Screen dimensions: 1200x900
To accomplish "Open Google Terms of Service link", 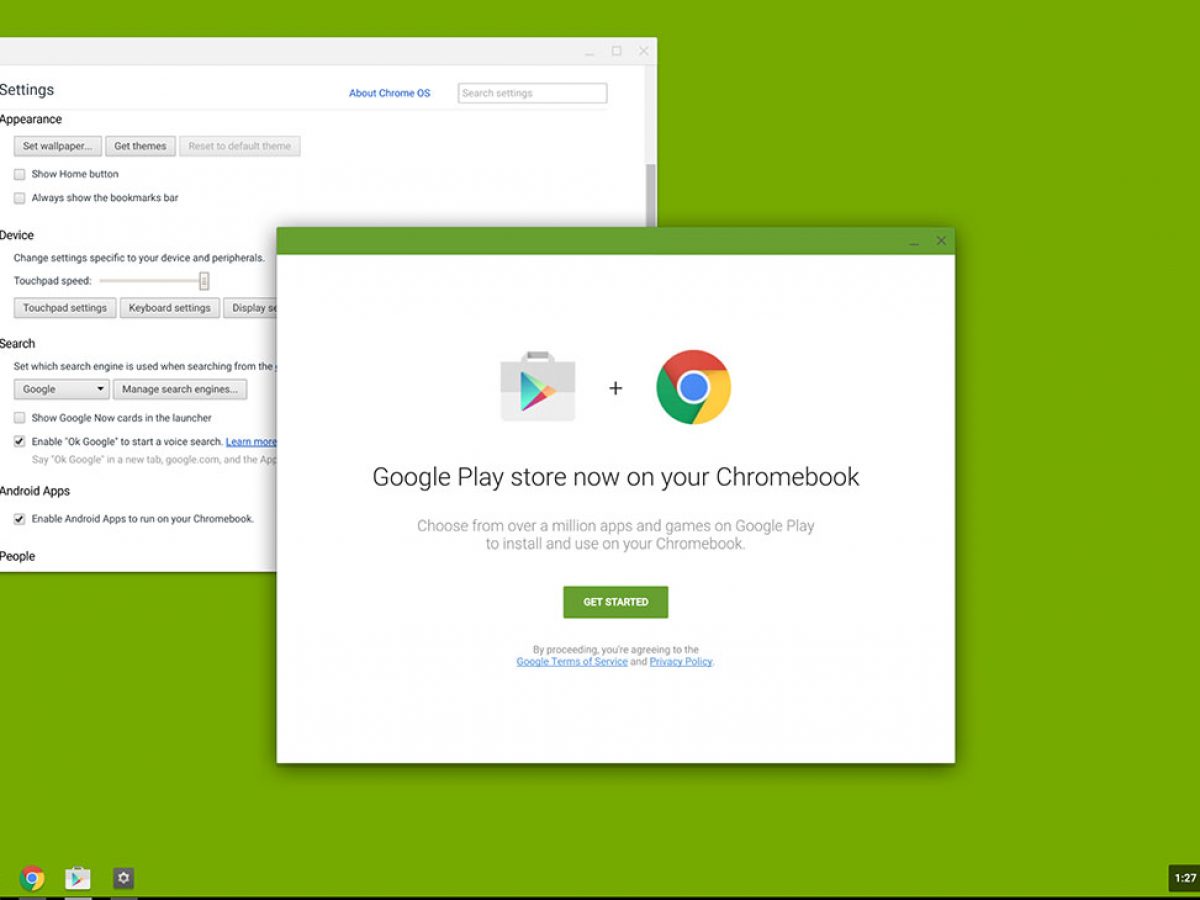I will 572,662.
